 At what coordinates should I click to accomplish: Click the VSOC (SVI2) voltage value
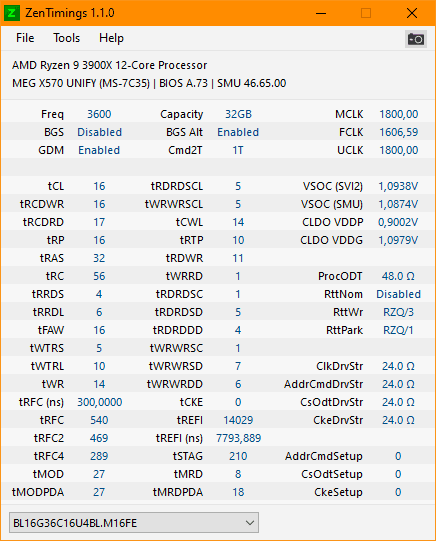coord(398,186)
